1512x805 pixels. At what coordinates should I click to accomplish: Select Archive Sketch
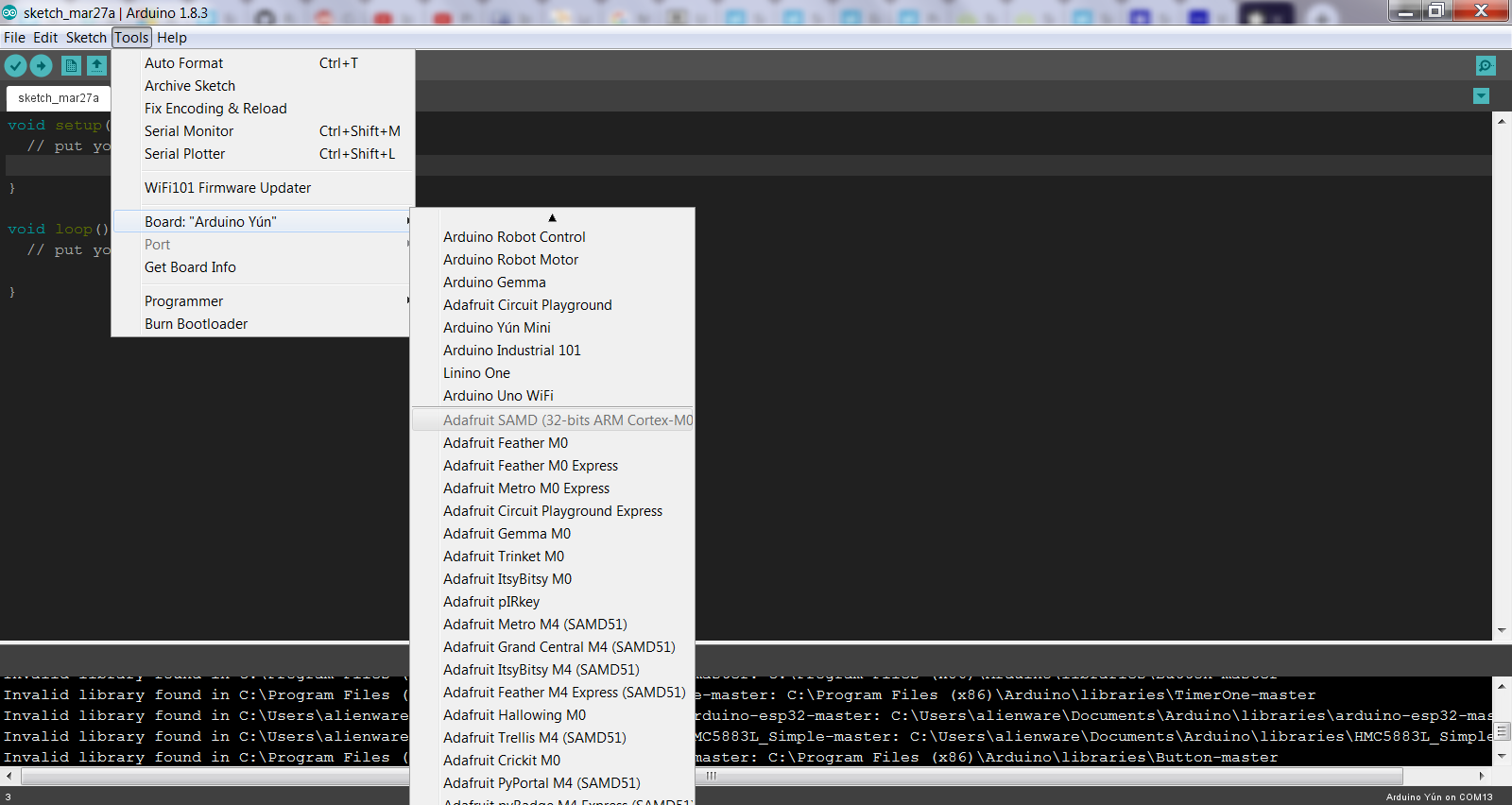pos(263,86)
